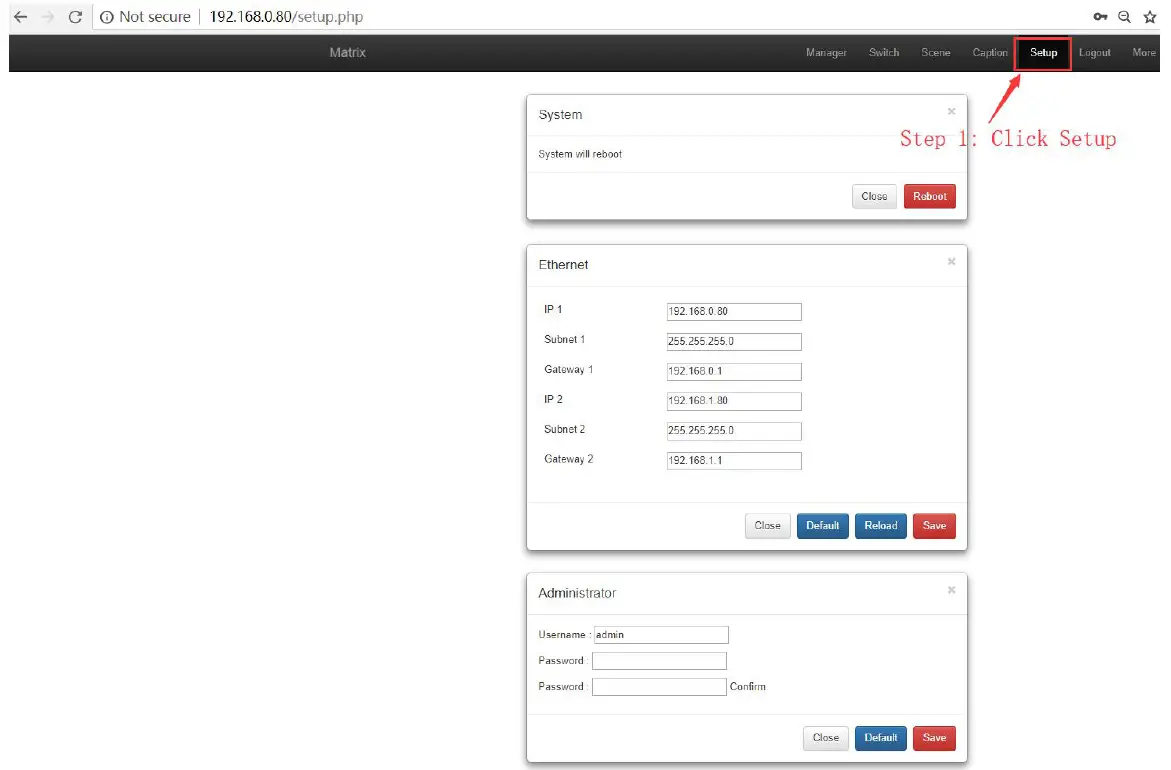Open the Caption menu item
Screen dimensions: 1171x770
pos(990,52)
